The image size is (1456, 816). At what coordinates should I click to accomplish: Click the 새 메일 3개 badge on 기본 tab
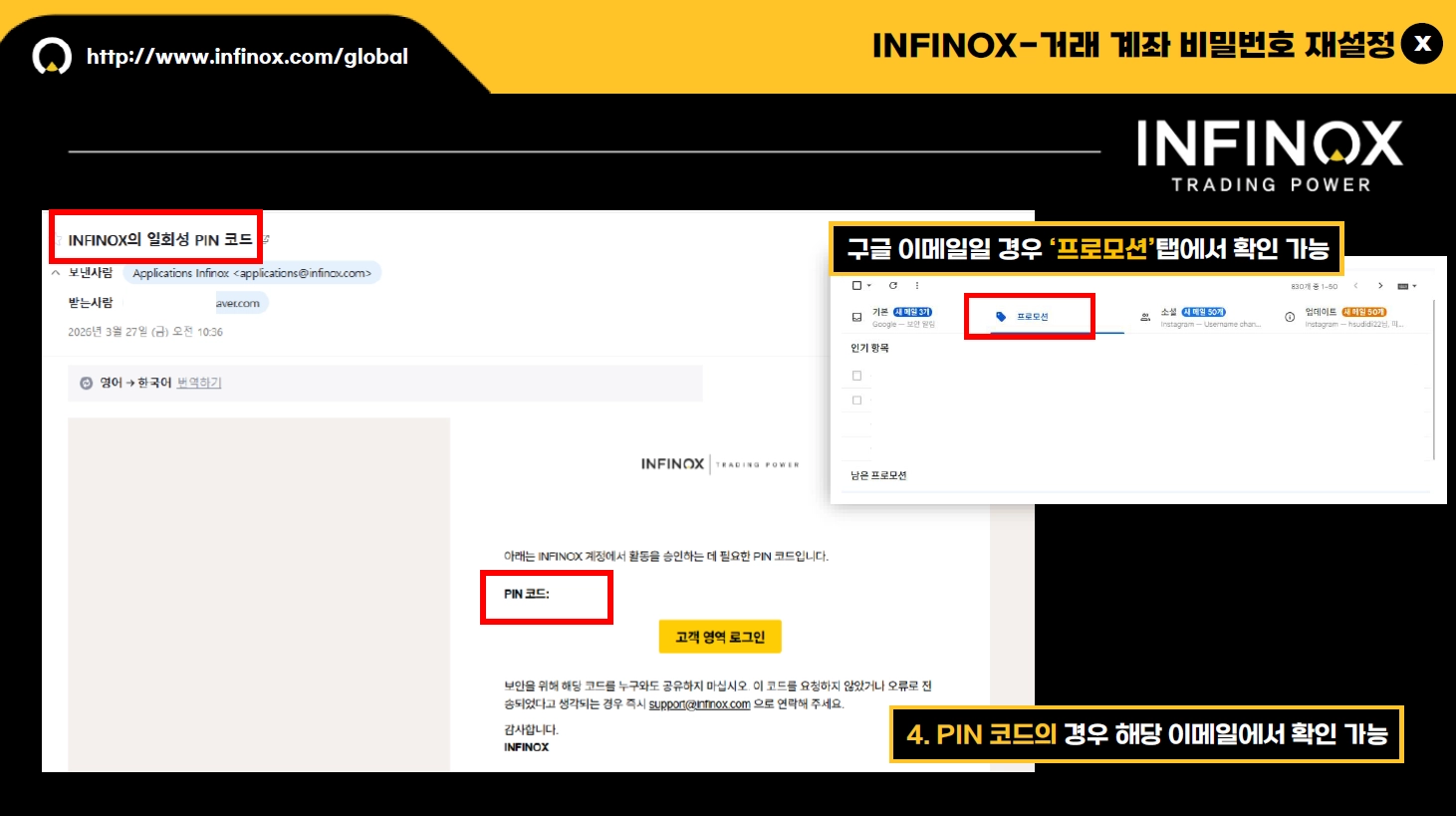(x=912, y=312)
